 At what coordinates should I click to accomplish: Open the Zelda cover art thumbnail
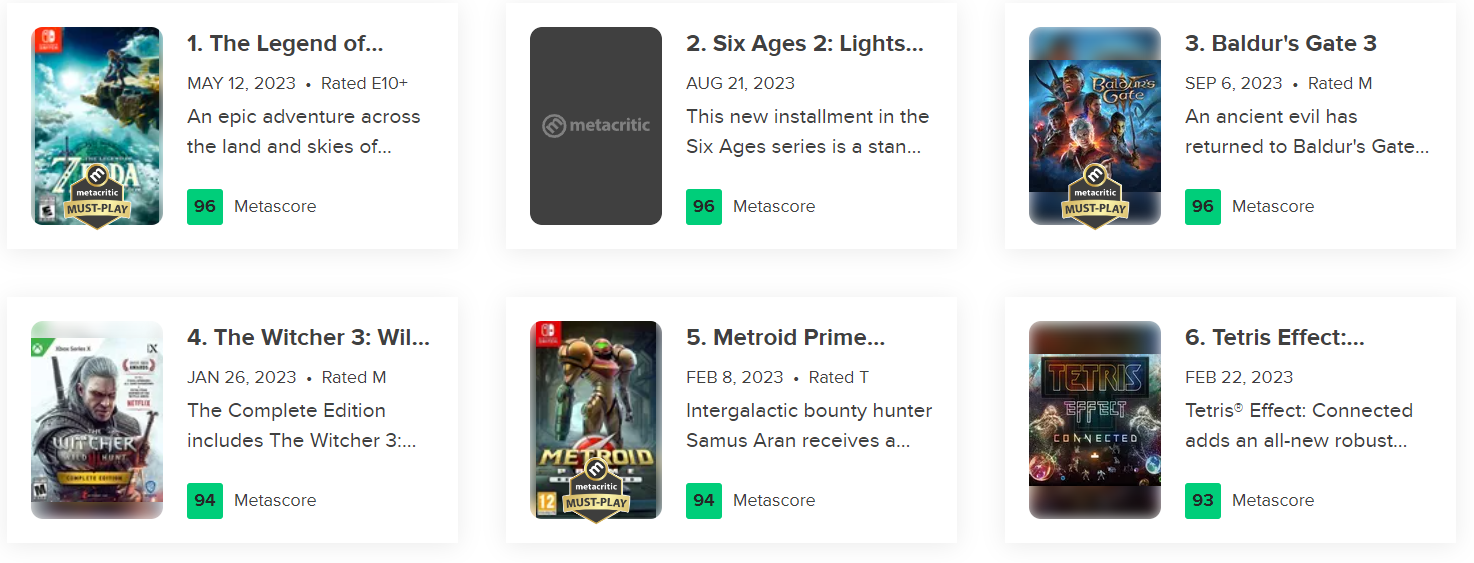point(97,126)
